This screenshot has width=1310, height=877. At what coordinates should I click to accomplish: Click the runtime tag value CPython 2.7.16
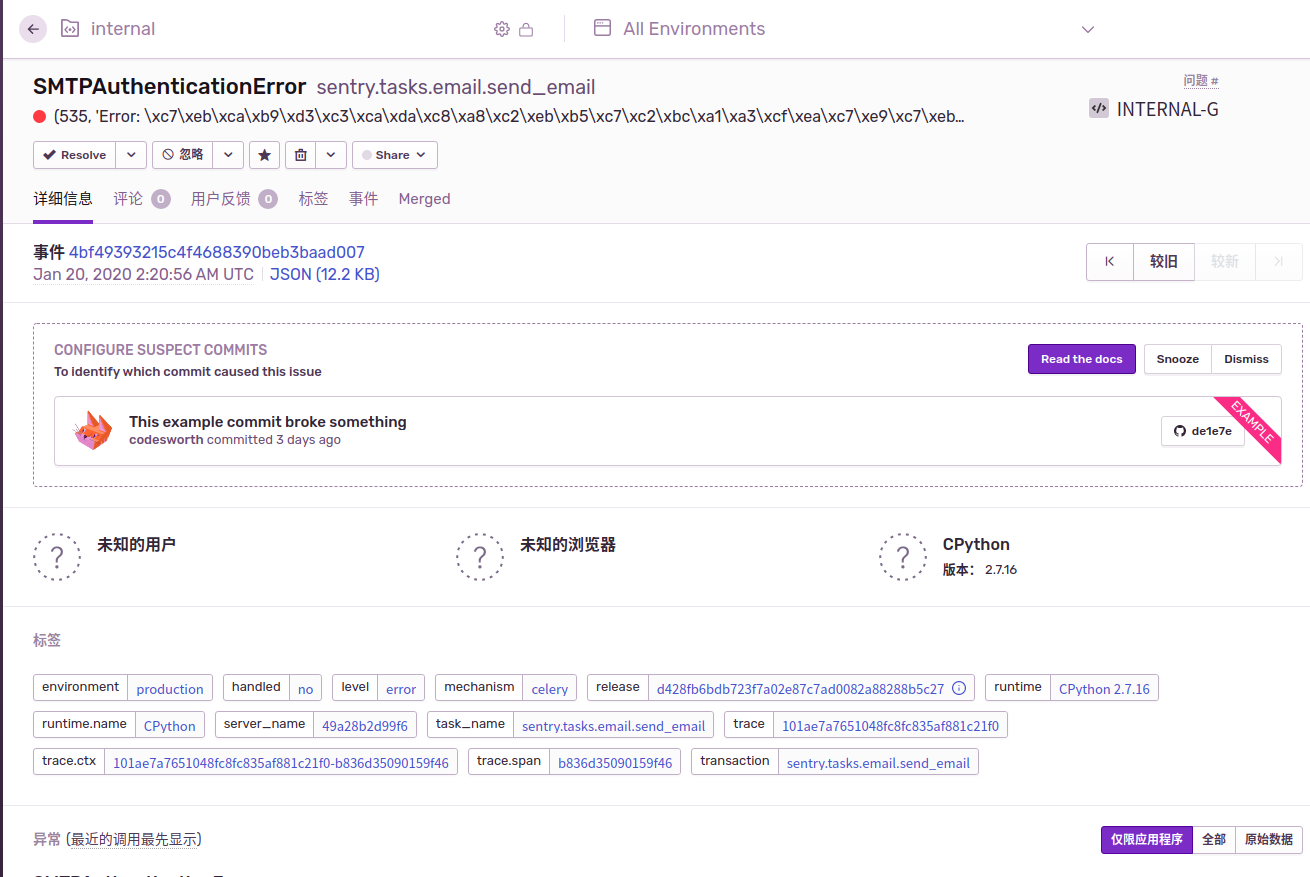point(1104,689)
